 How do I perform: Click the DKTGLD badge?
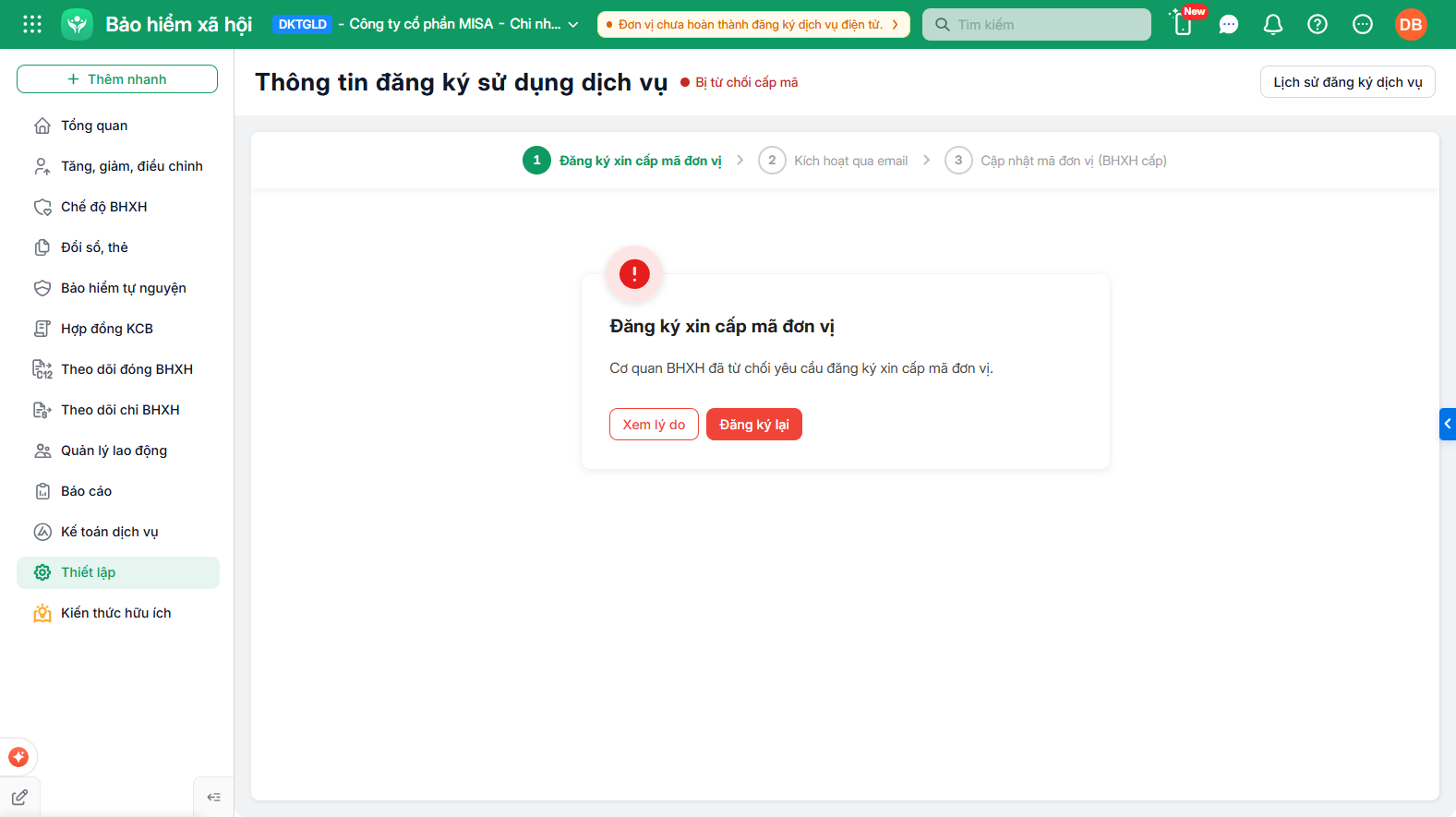click(x=303, y=25)
